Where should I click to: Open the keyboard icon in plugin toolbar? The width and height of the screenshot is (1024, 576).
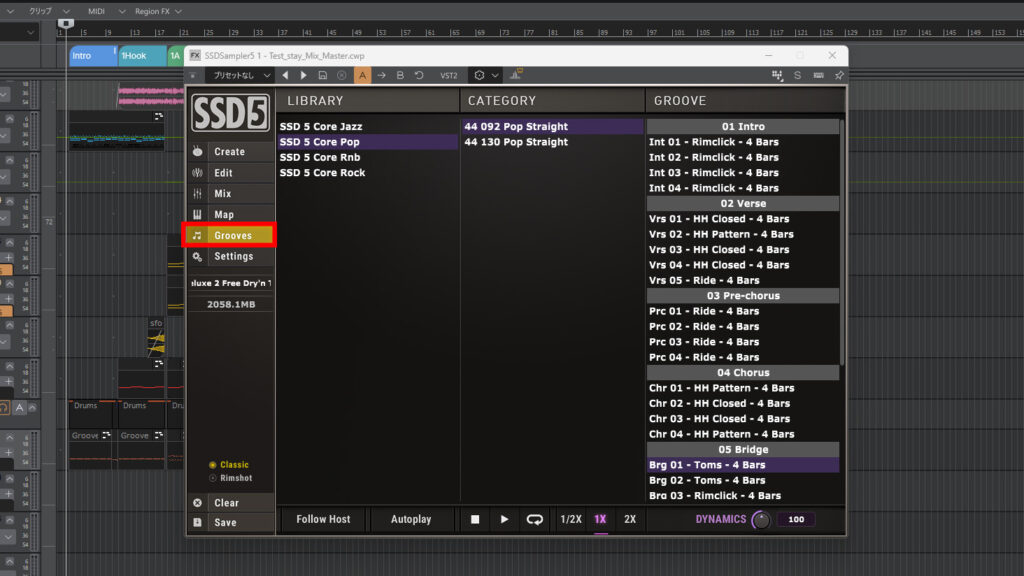(x=818, y=75)
